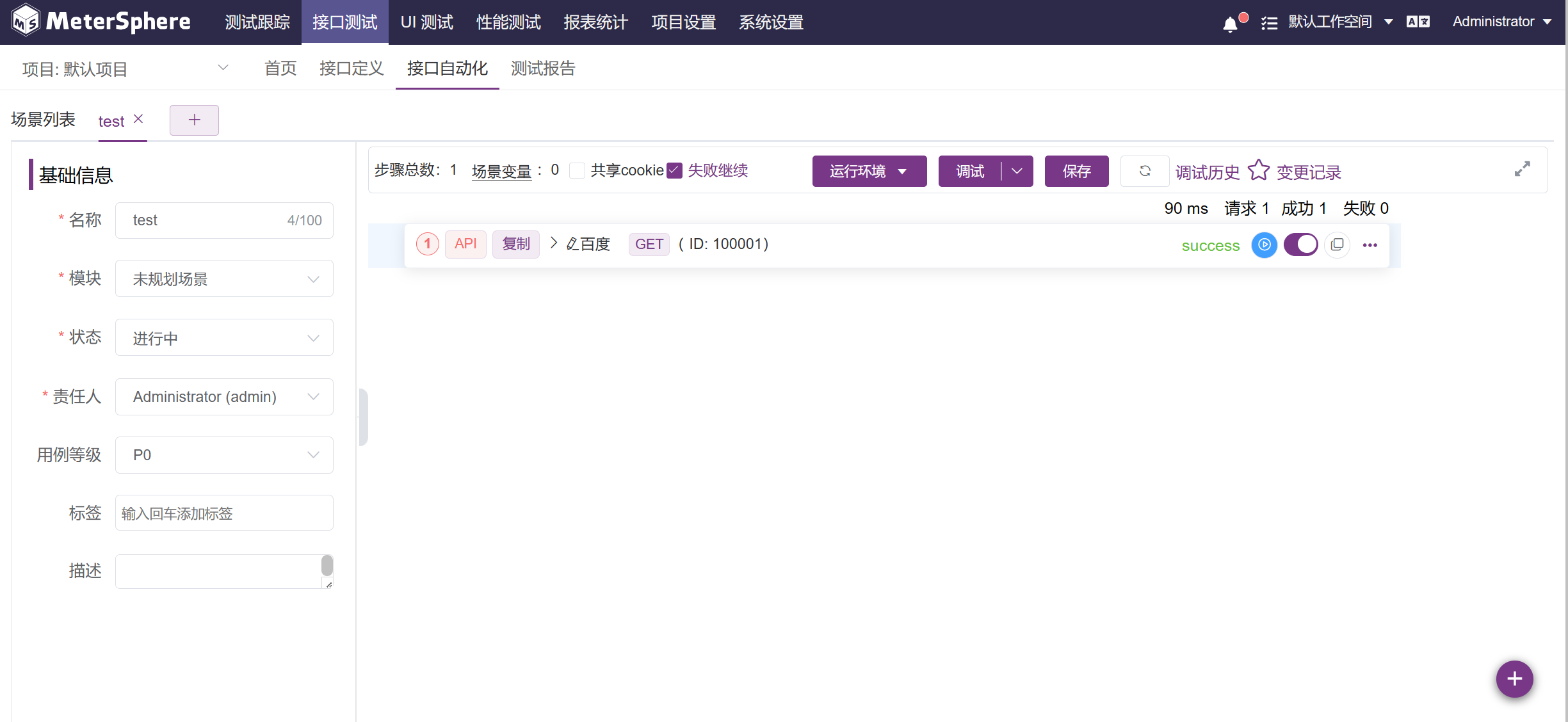Go to the 接口定义 tab

pos(352,68)
